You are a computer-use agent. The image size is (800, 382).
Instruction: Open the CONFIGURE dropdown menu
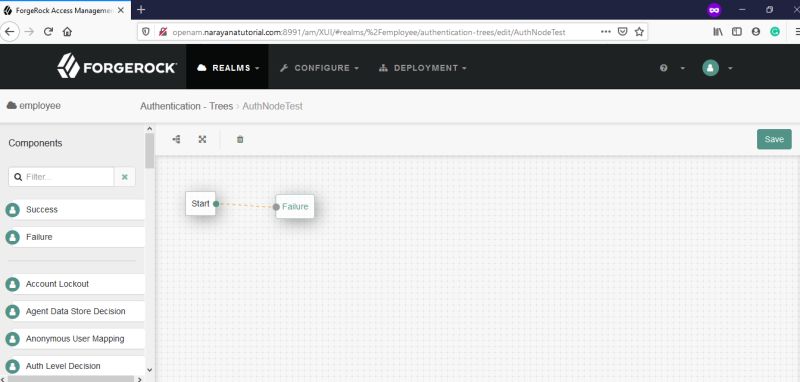click(x=319, y=68)
